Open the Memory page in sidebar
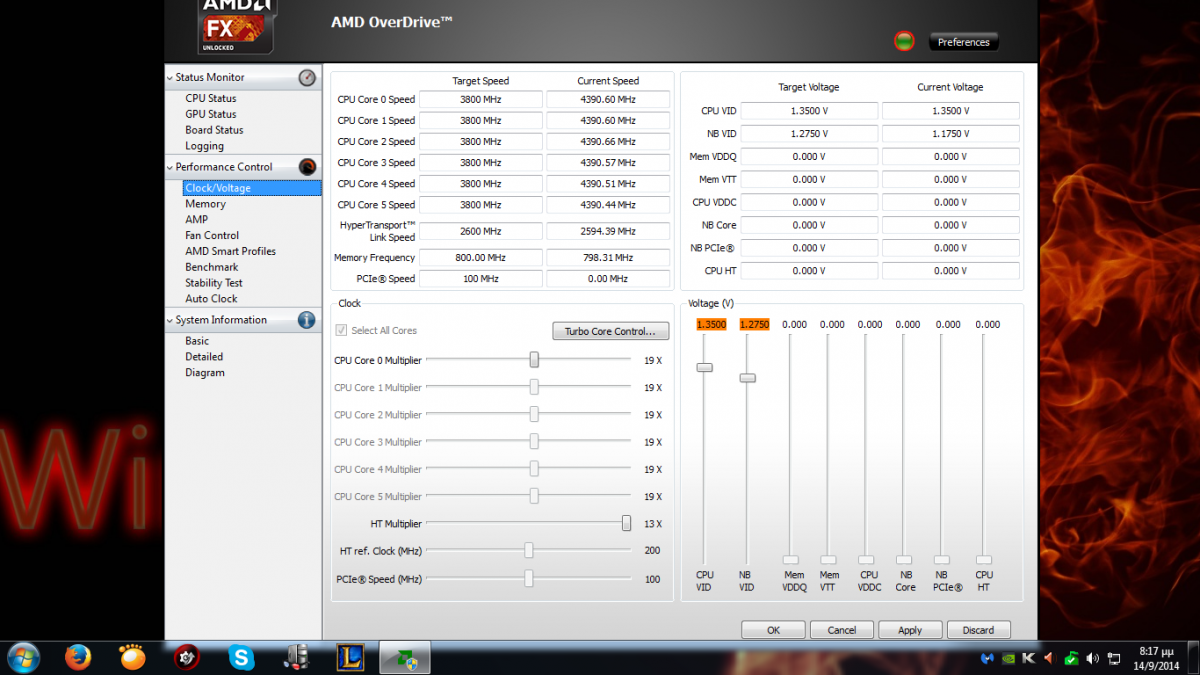Image resolution: width=1200 pixels, height=675 pixels. [205, 204]
